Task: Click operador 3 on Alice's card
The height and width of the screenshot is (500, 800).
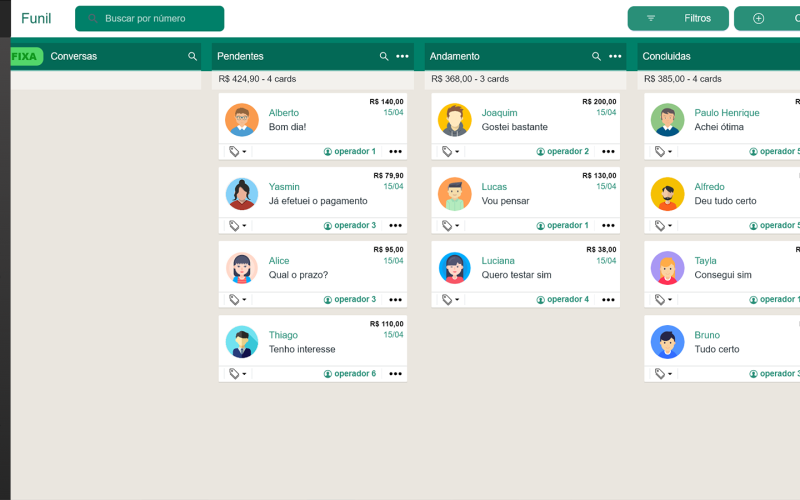Action: pos(350,299)
